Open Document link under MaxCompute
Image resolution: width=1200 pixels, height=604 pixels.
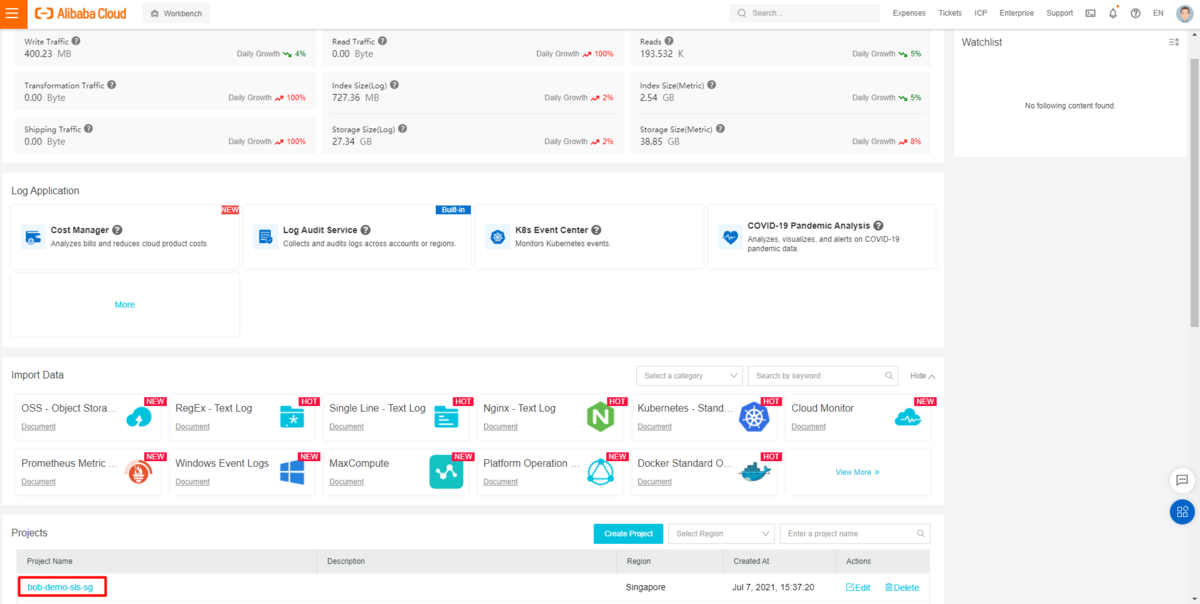click(346, 482)
